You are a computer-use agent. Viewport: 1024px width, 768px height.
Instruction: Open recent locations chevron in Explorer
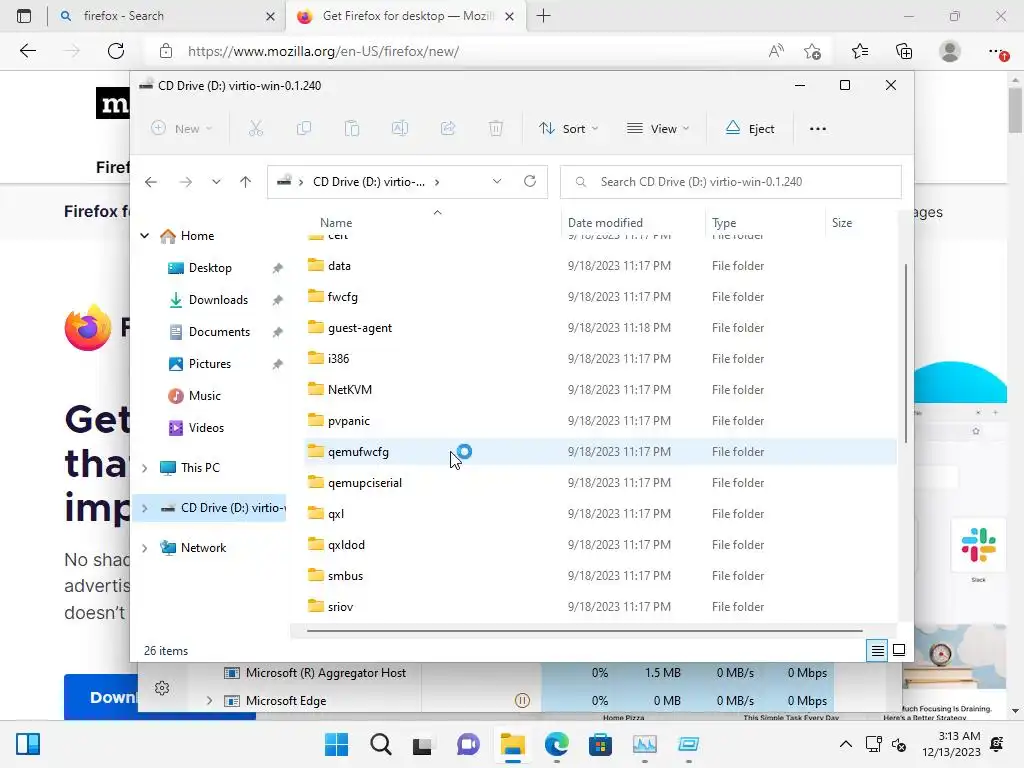(x=216, y=182)
